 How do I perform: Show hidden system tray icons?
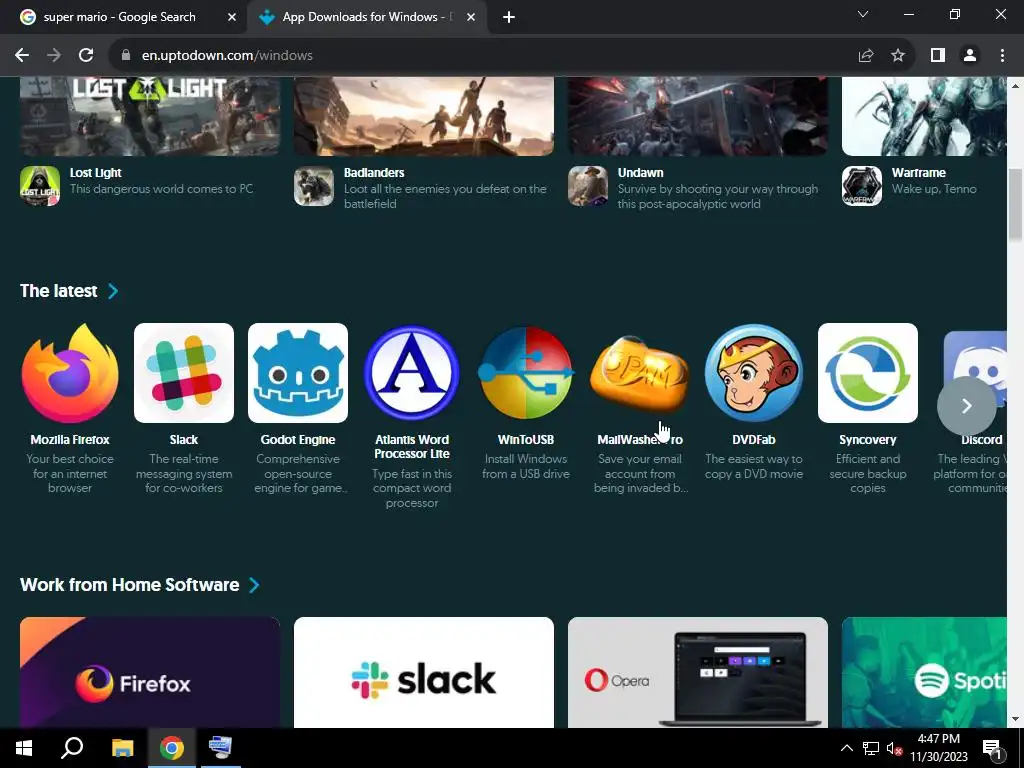pyautogui.click(x=846, y=748)
